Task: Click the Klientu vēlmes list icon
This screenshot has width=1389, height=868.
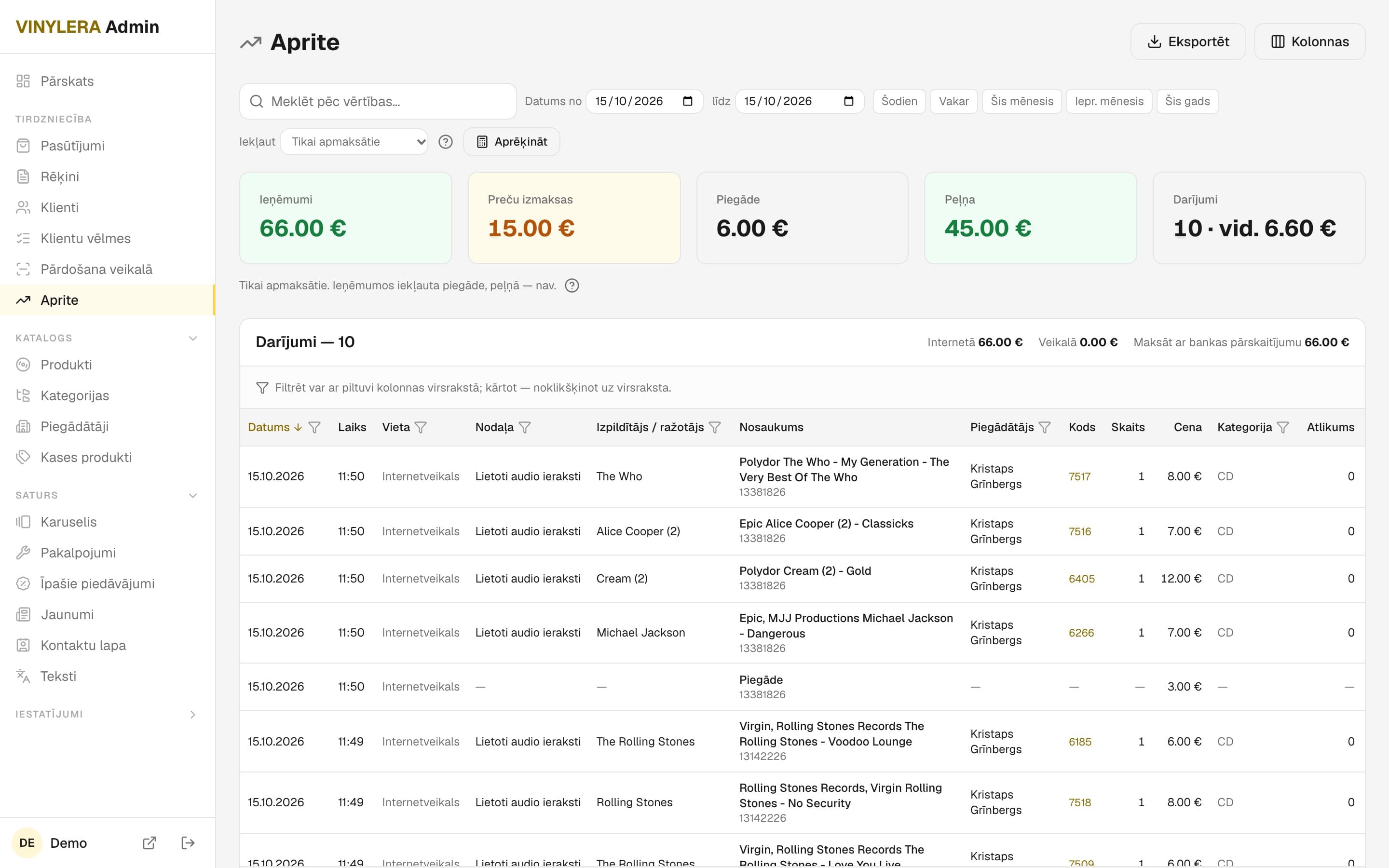Action: [23, 238]
